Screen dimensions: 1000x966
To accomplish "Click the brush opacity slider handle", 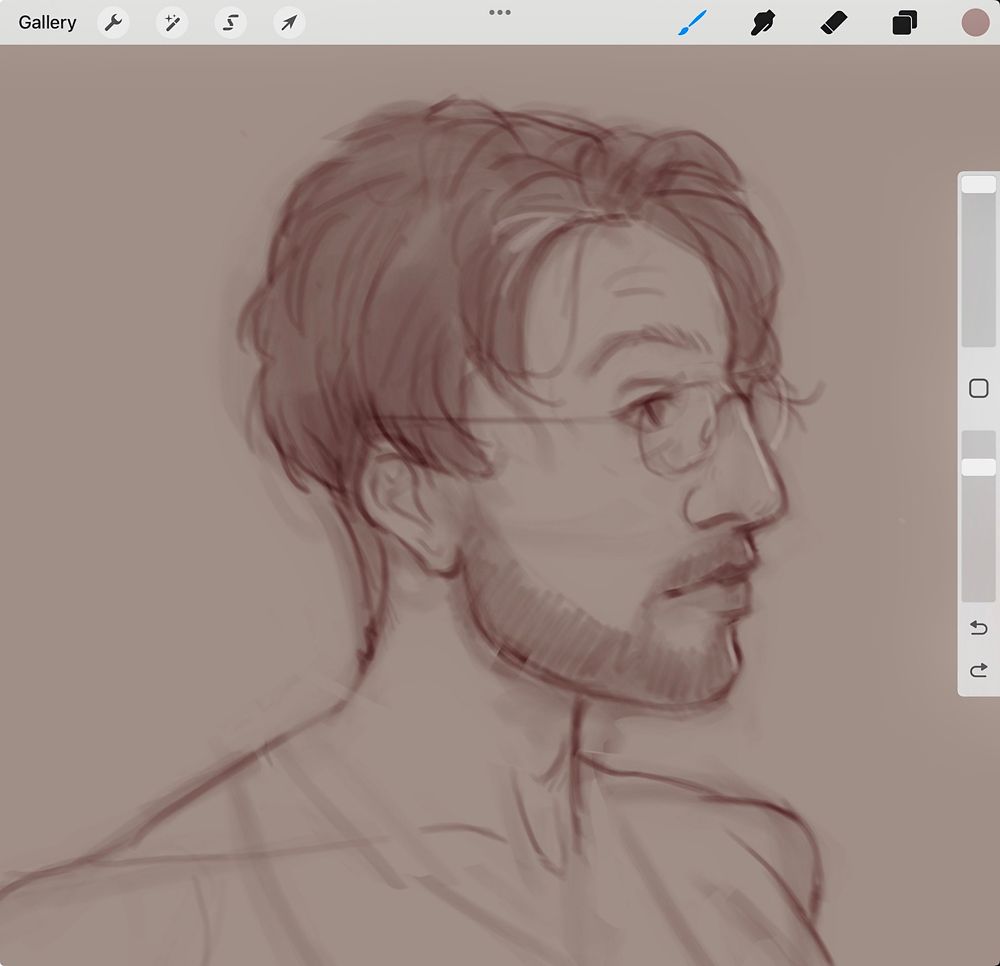I will (x=978, y=467).
